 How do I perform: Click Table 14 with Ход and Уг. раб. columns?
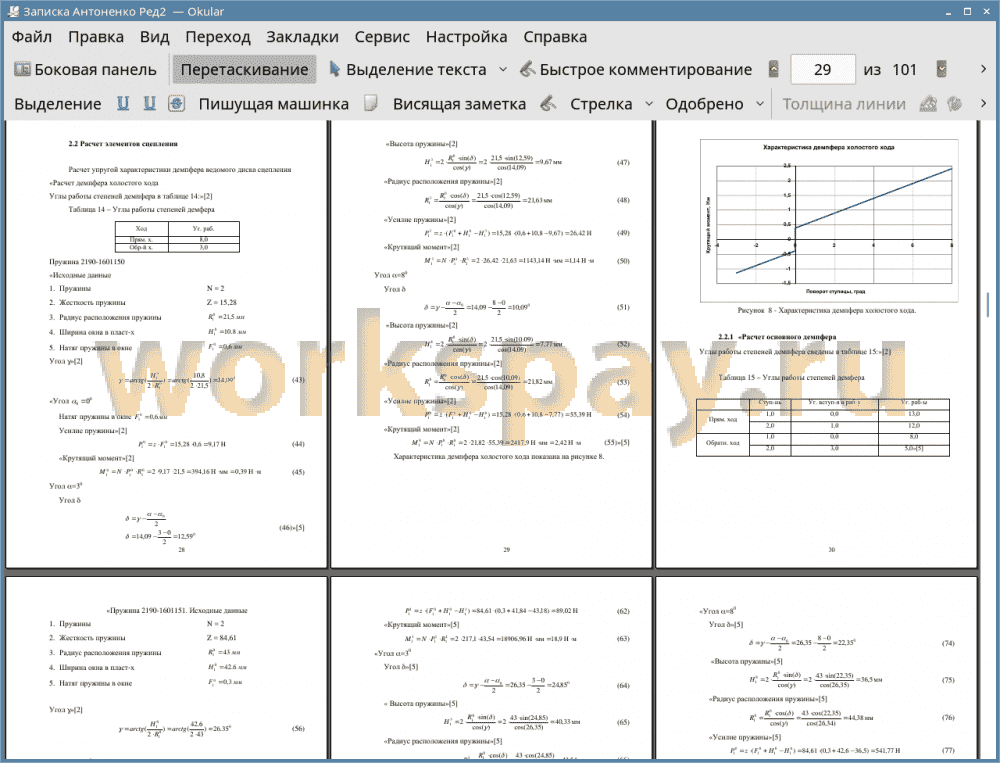click(x=177, y=236)
